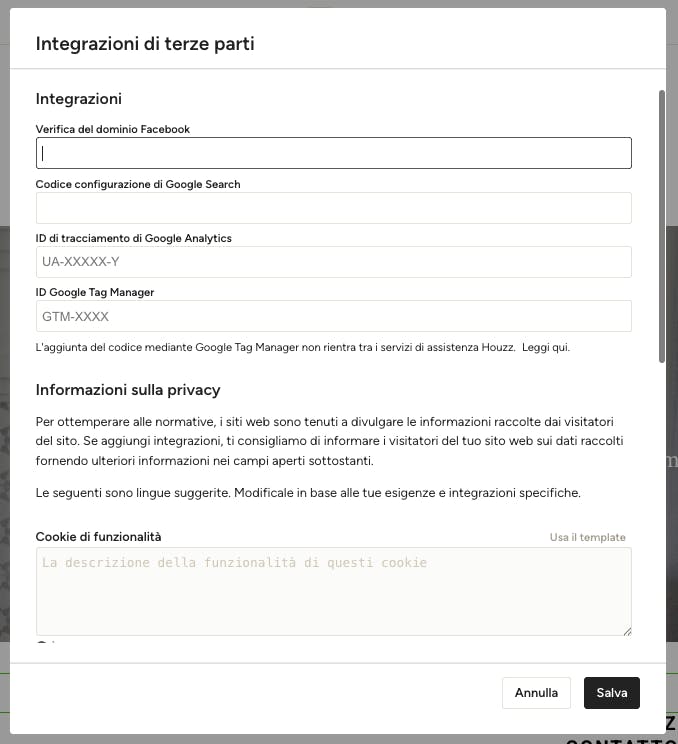Screen dimensions: 678x744
Task: Focus the Codice configurazione di Google Search field
Action: (x=334, y=208)
